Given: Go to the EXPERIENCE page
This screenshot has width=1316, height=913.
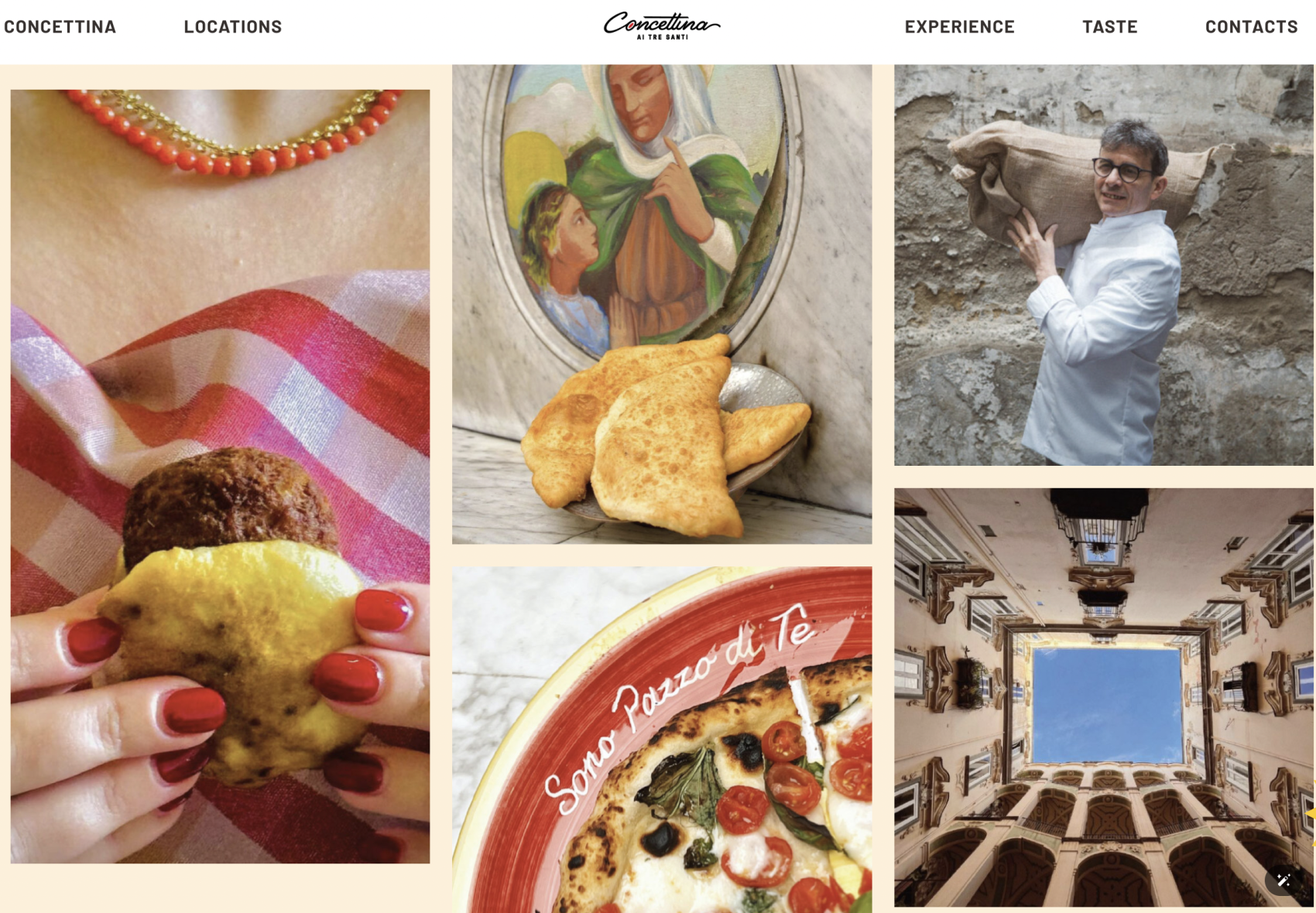Looking at the screenshot, I should (959, 27).
